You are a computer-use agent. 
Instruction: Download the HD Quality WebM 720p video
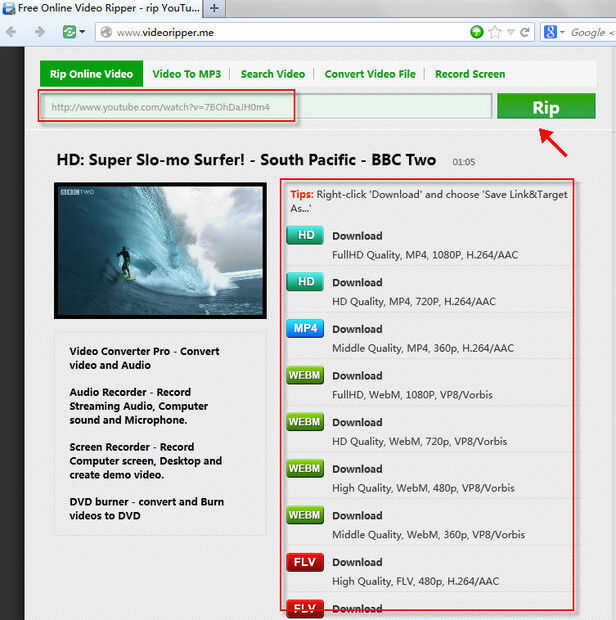(357, 423)
